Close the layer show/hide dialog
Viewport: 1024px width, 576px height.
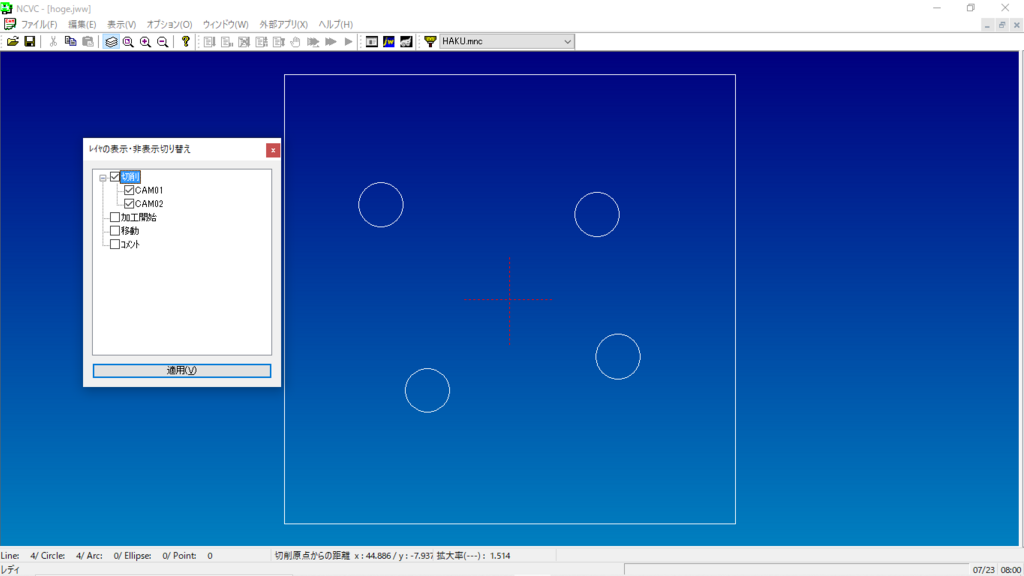[273, 150]
